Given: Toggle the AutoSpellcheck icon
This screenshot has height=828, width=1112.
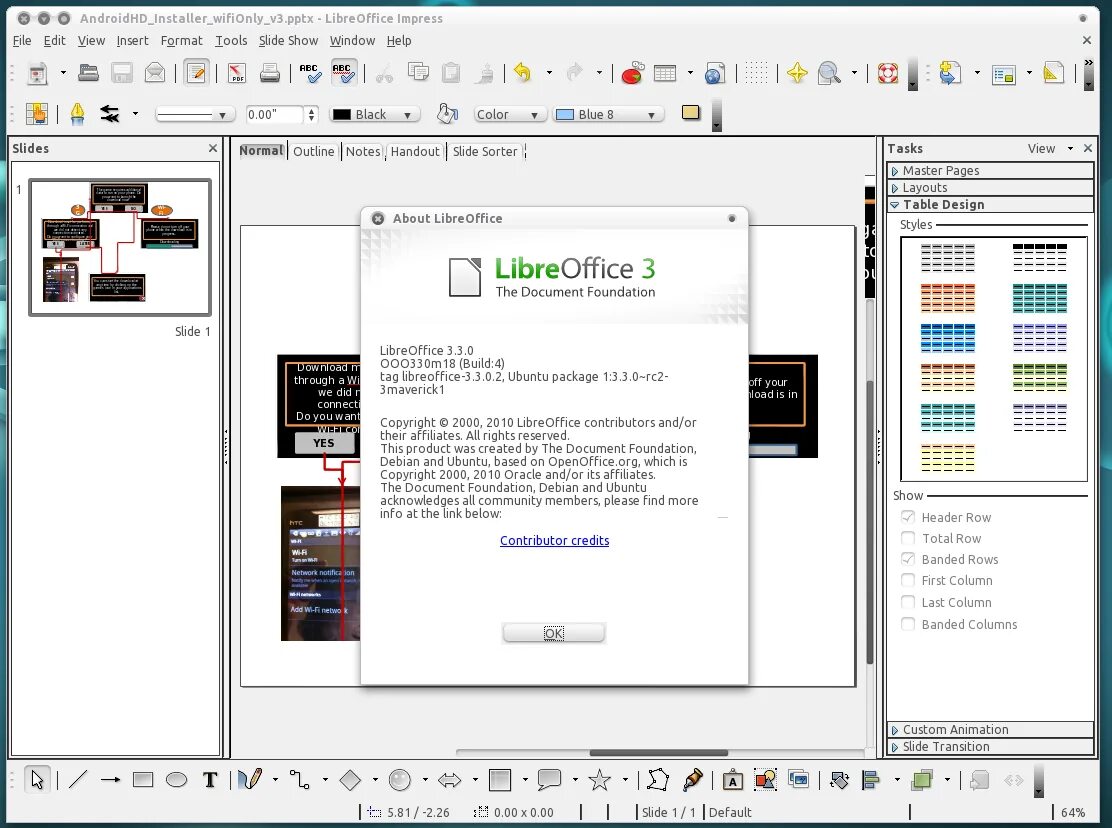Looking at the screenshot, I should pos(343,73).
